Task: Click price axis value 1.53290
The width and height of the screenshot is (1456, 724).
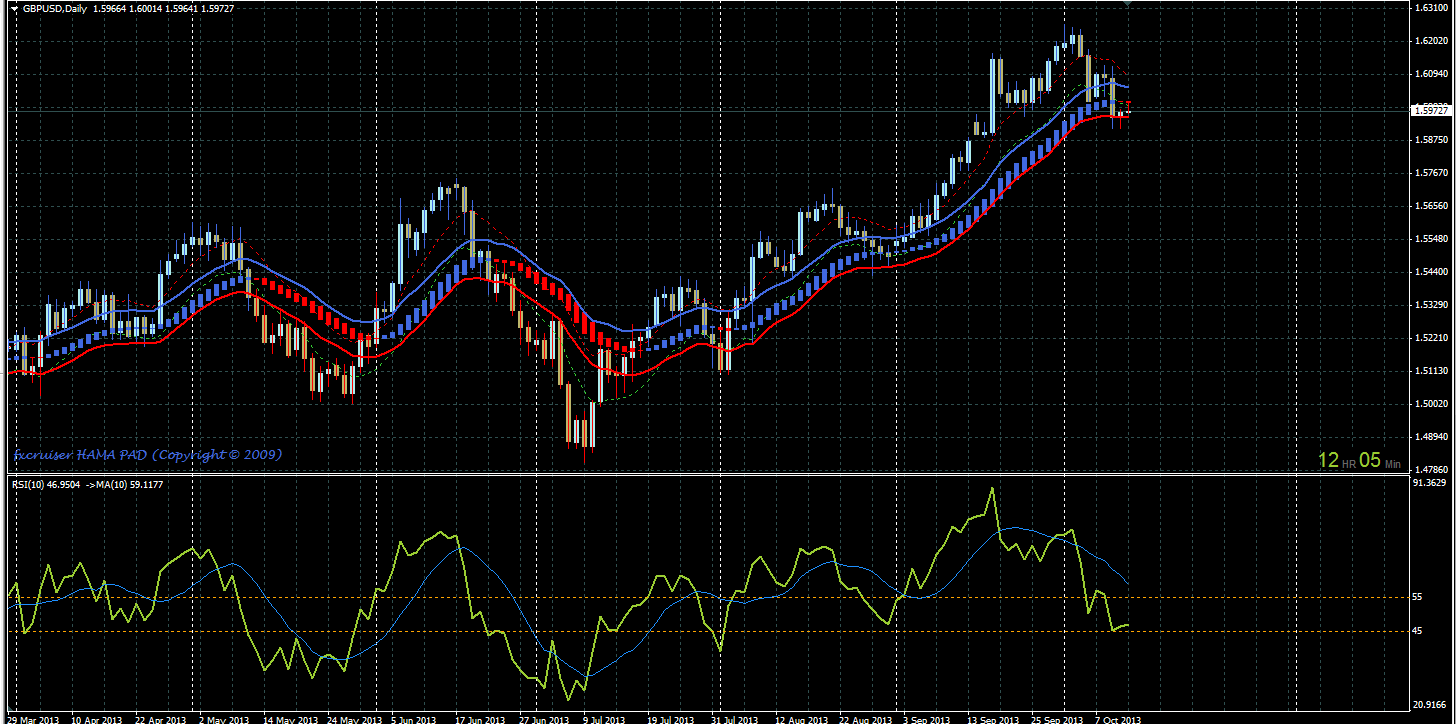Action: click(1432, 305)
